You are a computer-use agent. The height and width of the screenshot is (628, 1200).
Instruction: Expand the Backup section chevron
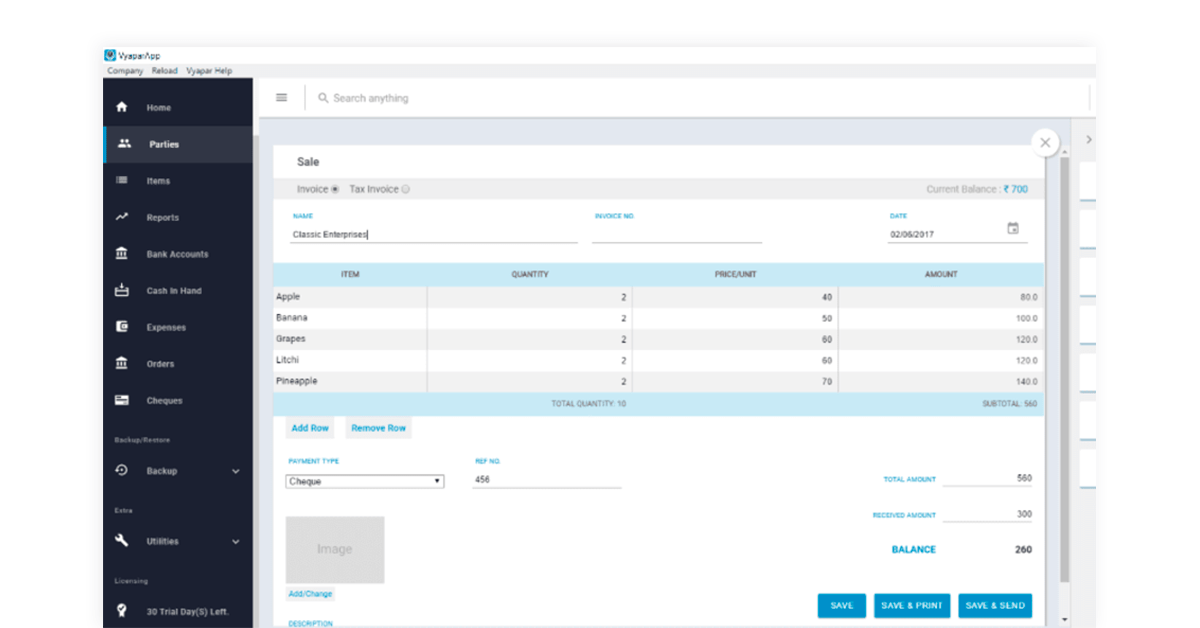point(236,471)
